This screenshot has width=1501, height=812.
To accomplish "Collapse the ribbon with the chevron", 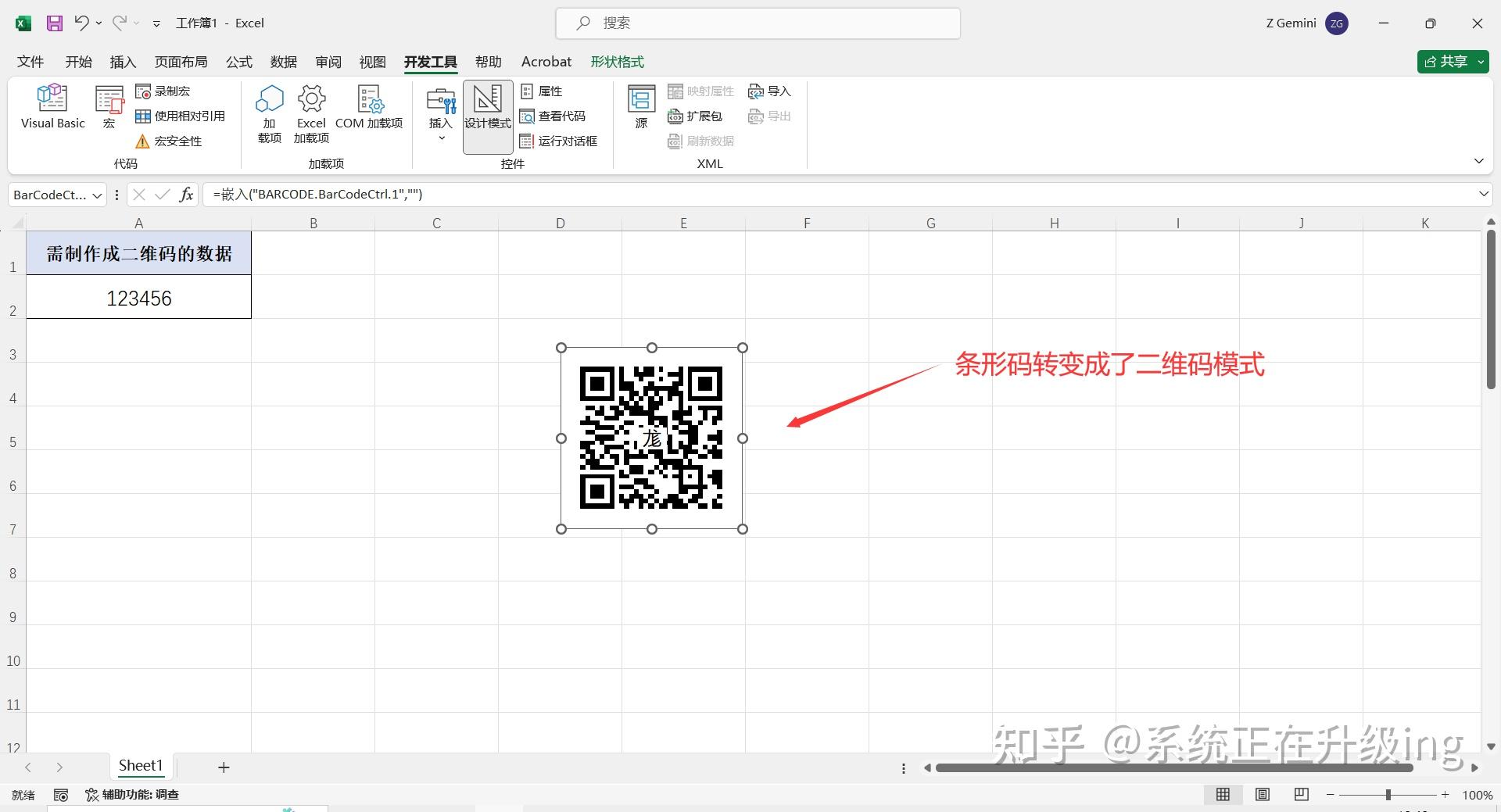I will point(1478,161).
